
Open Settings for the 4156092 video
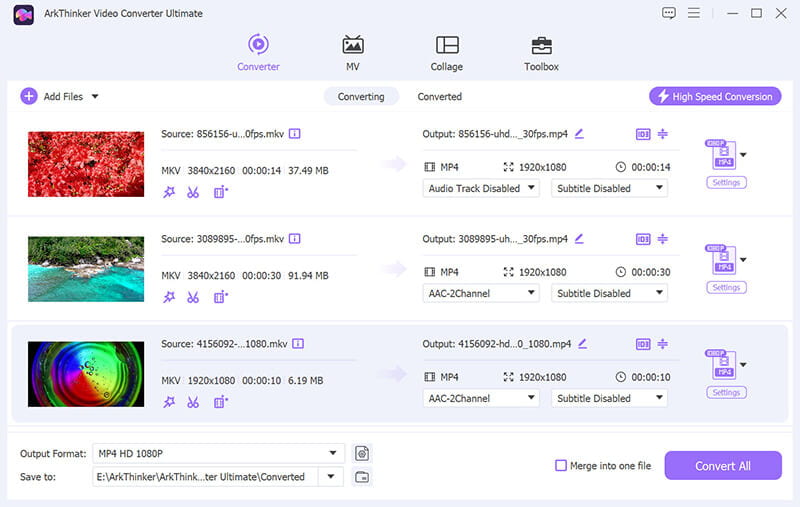(x=726, y=393)
